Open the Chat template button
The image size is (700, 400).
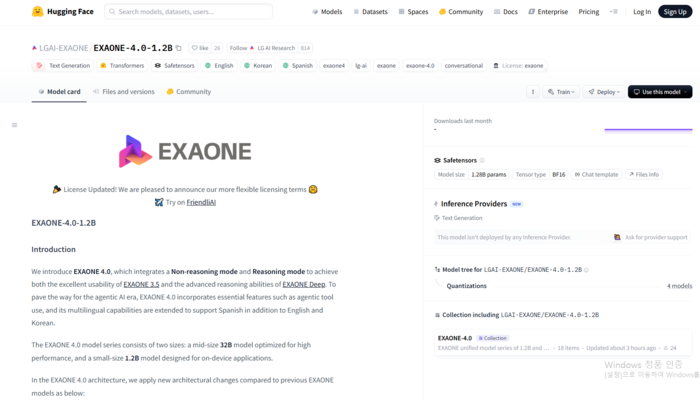(x=596, y=175)
